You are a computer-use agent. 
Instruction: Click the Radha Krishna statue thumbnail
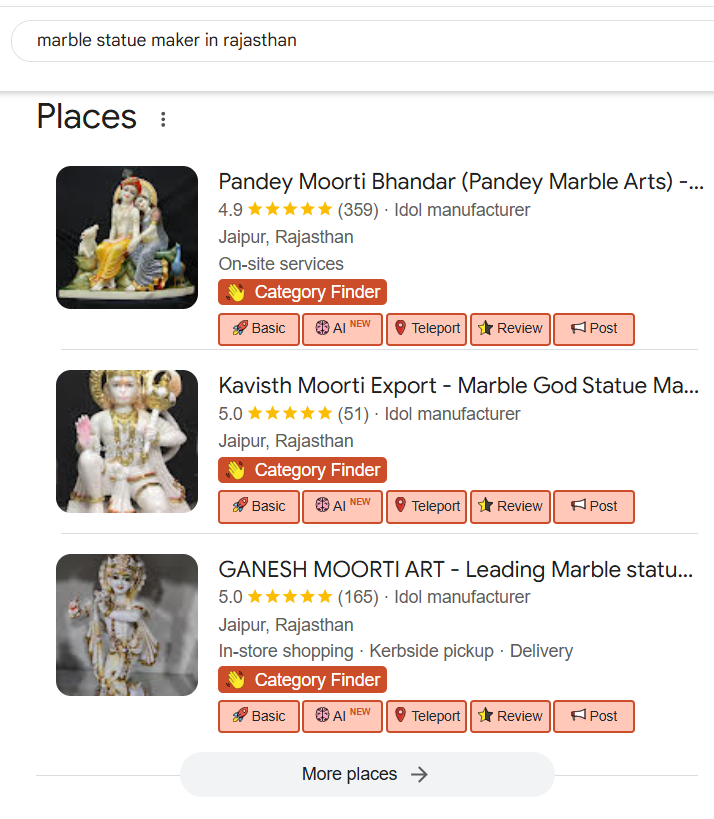pos(127,237)
